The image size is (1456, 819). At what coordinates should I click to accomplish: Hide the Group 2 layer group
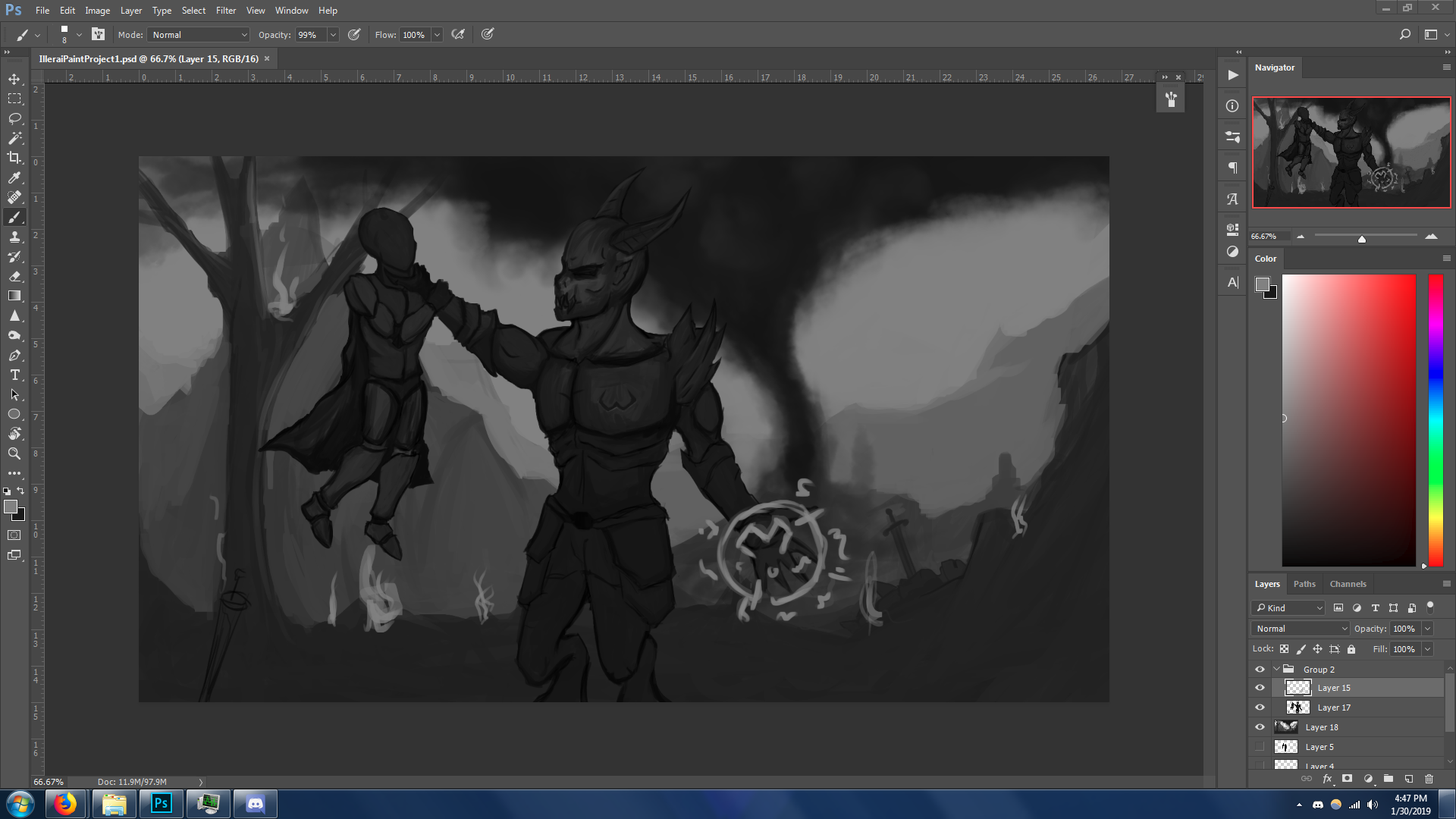1260,670
